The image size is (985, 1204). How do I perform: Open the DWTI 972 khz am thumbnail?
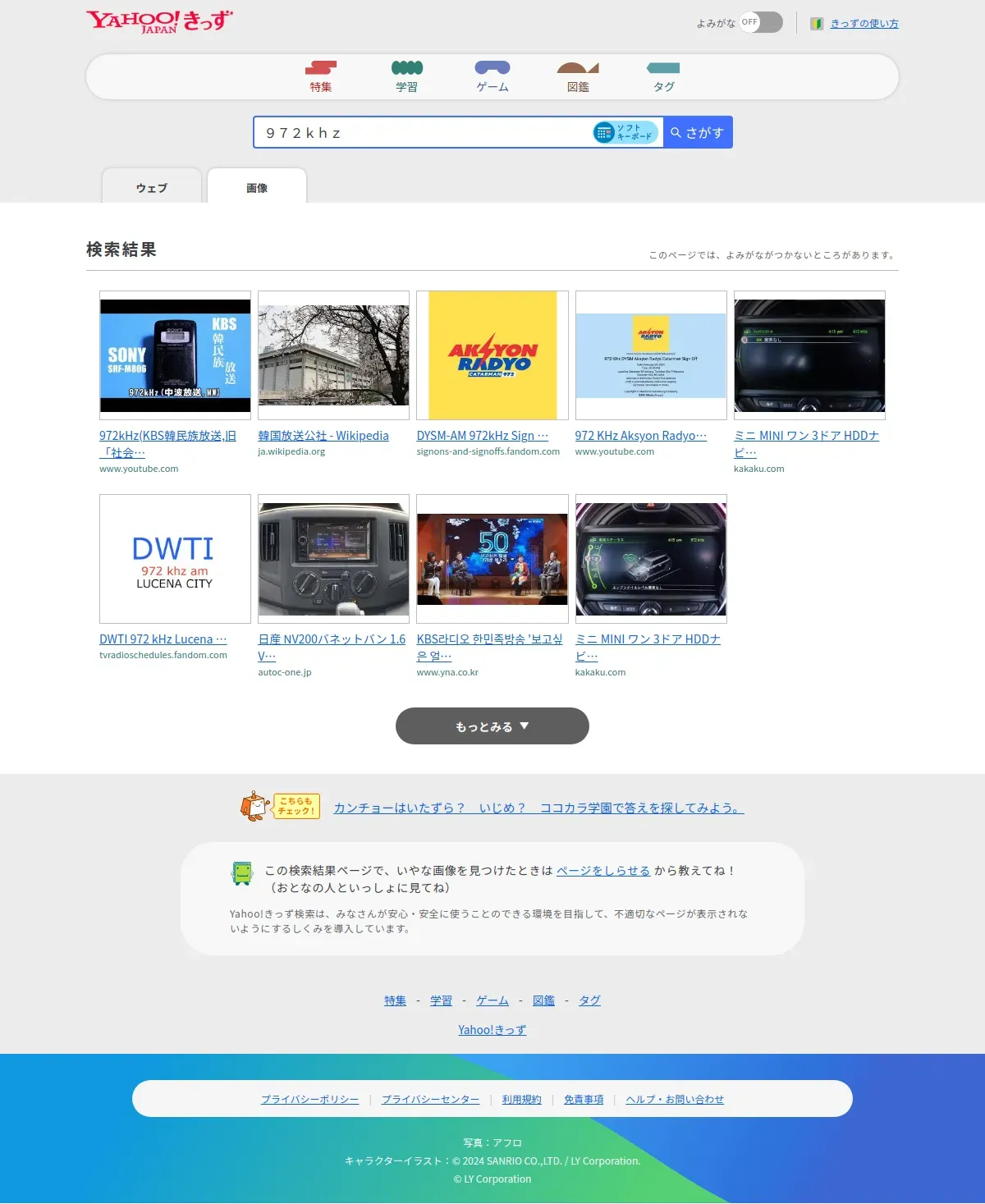[x=175, y=559]
